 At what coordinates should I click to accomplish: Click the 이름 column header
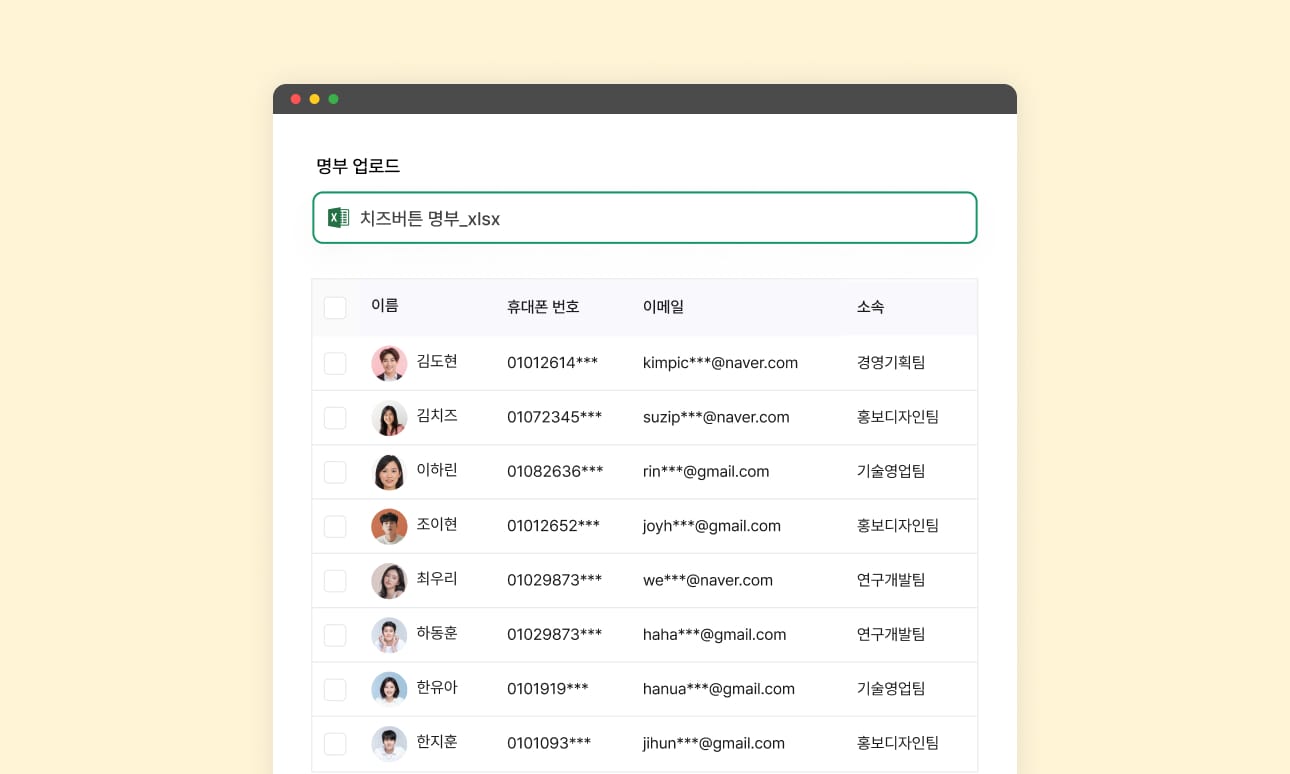click(384, 306)
